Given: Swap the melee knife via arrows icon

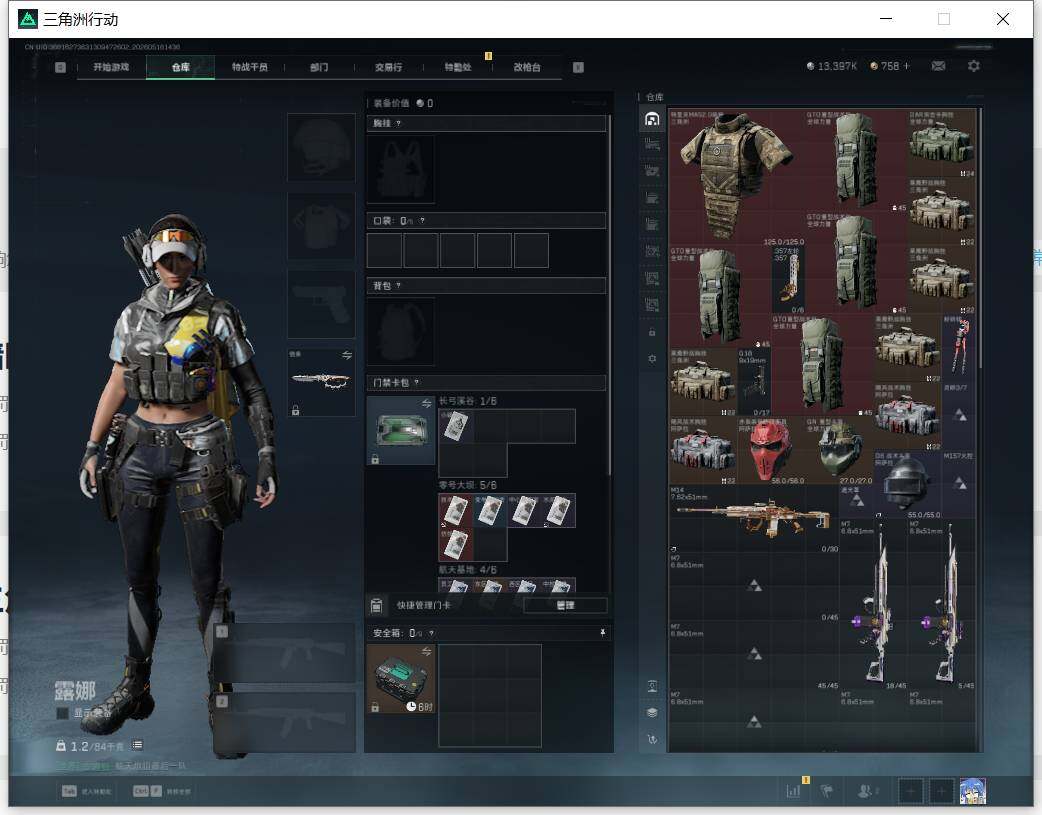Looking at the screenshot, I should [346, 356].
